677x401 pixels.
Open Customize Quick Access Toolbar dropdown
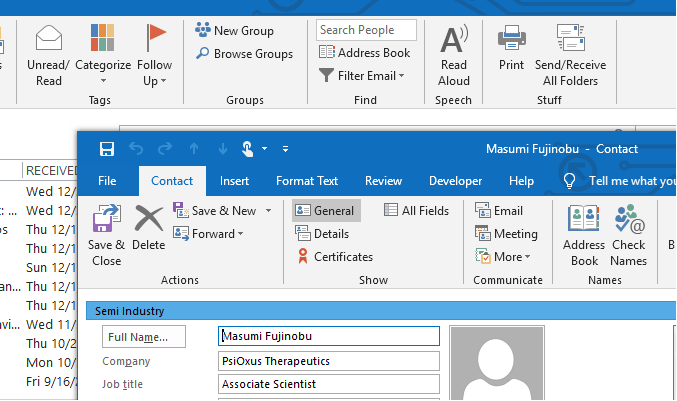[x=285, y=149]
